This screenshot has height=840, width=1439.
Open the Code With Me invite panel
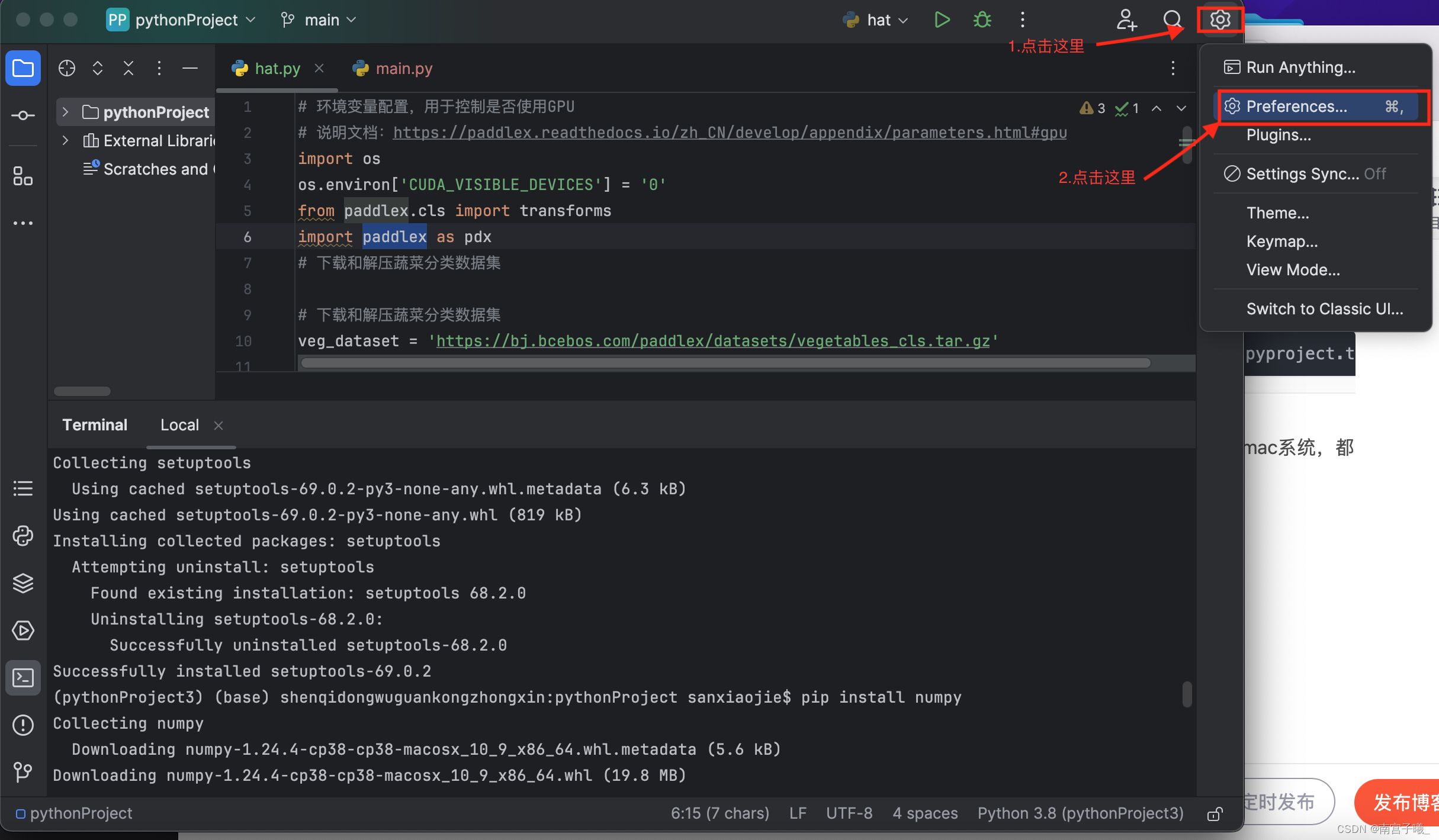[x=1127, y=19]
